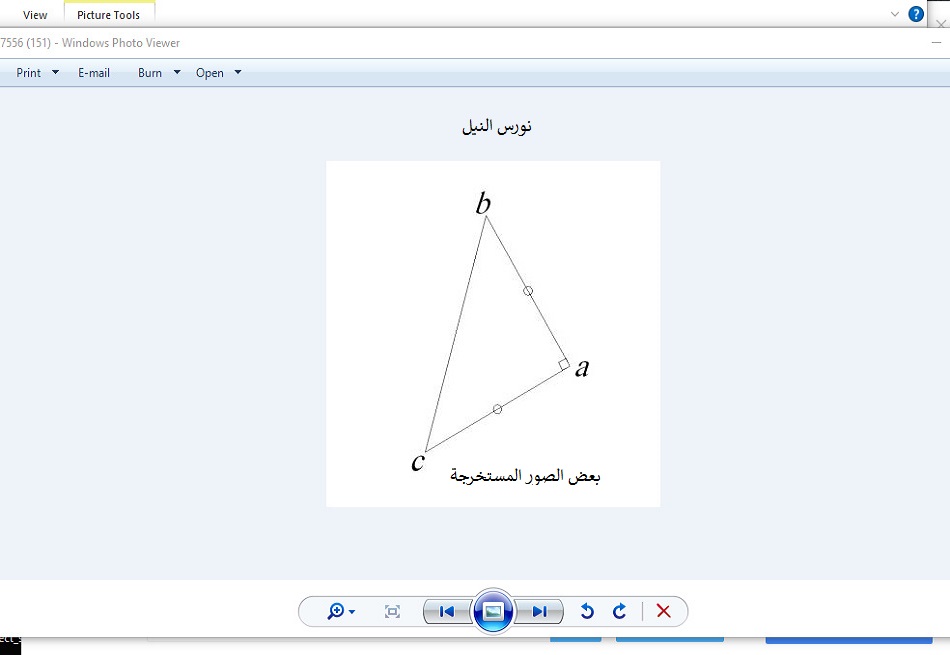
Task: Rotate the picture counterclockwise
Action: click(588, 611)
